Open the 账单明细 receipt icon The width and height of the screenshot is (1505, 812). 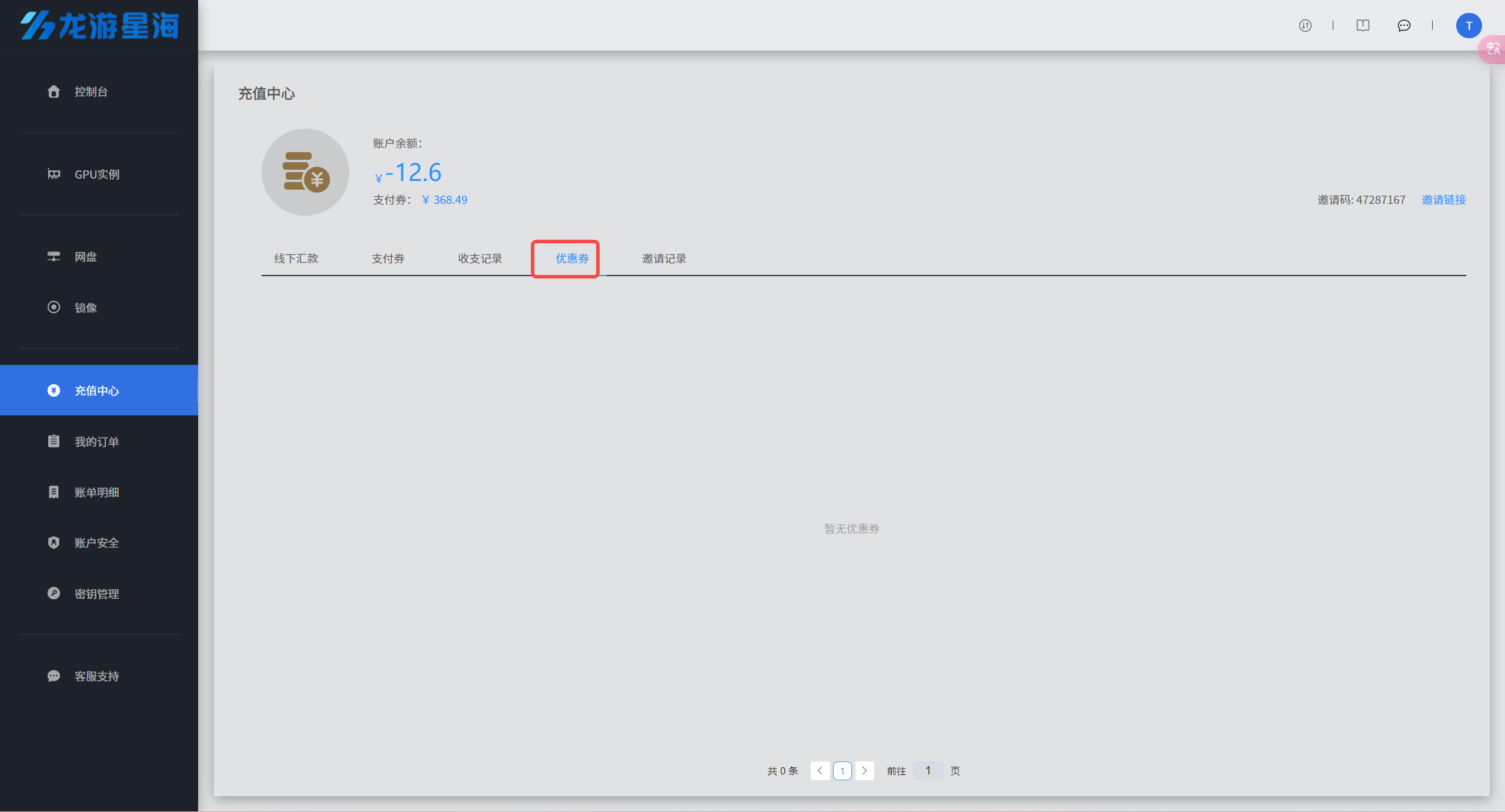pos(53,492)
